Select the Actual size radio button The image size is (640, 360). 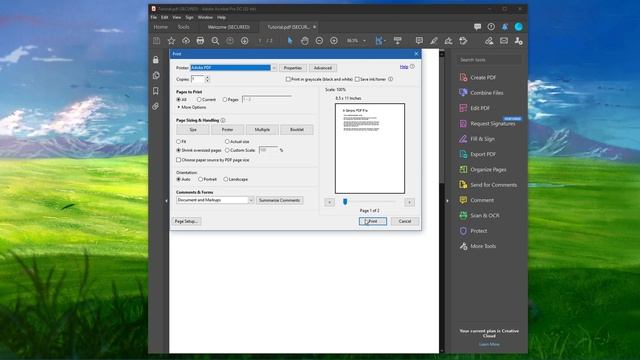pos(227,142)
